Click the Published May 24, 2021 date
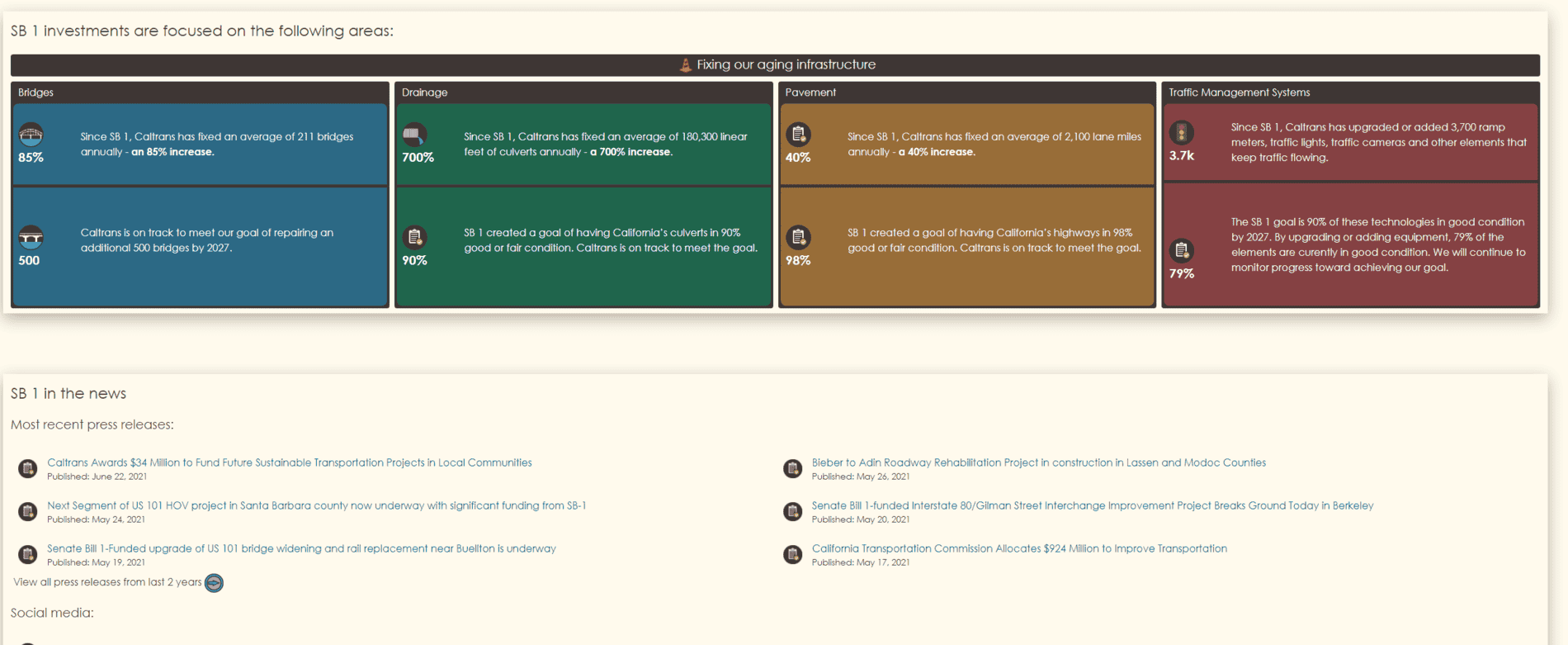This screenshot has width=1568, height=645. 96,519
